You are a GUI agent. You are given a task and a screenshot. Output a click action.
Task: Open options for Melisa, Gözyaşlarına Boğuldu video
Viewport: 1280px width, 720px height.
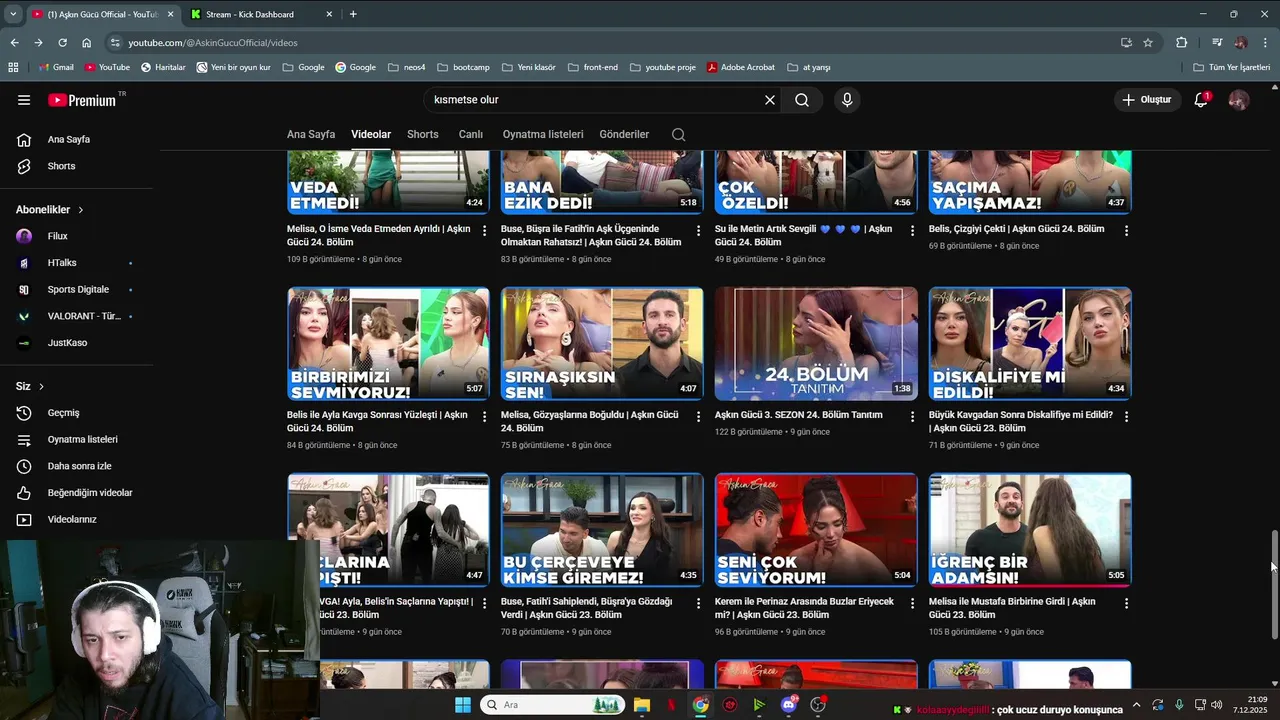699,416
